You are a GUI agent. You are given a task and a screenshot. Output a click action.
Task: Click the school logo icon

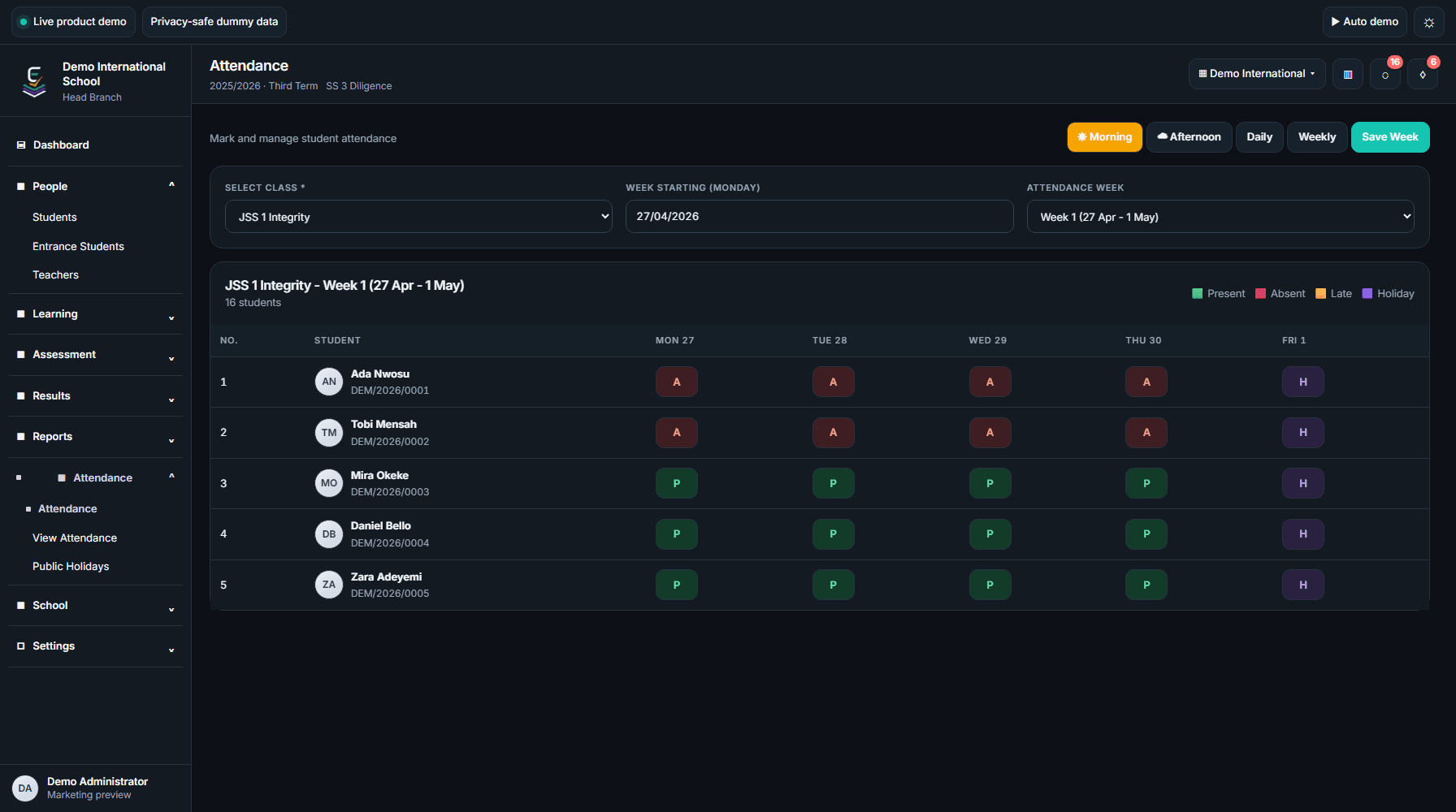pyautogui.click(x=34, y=81)
